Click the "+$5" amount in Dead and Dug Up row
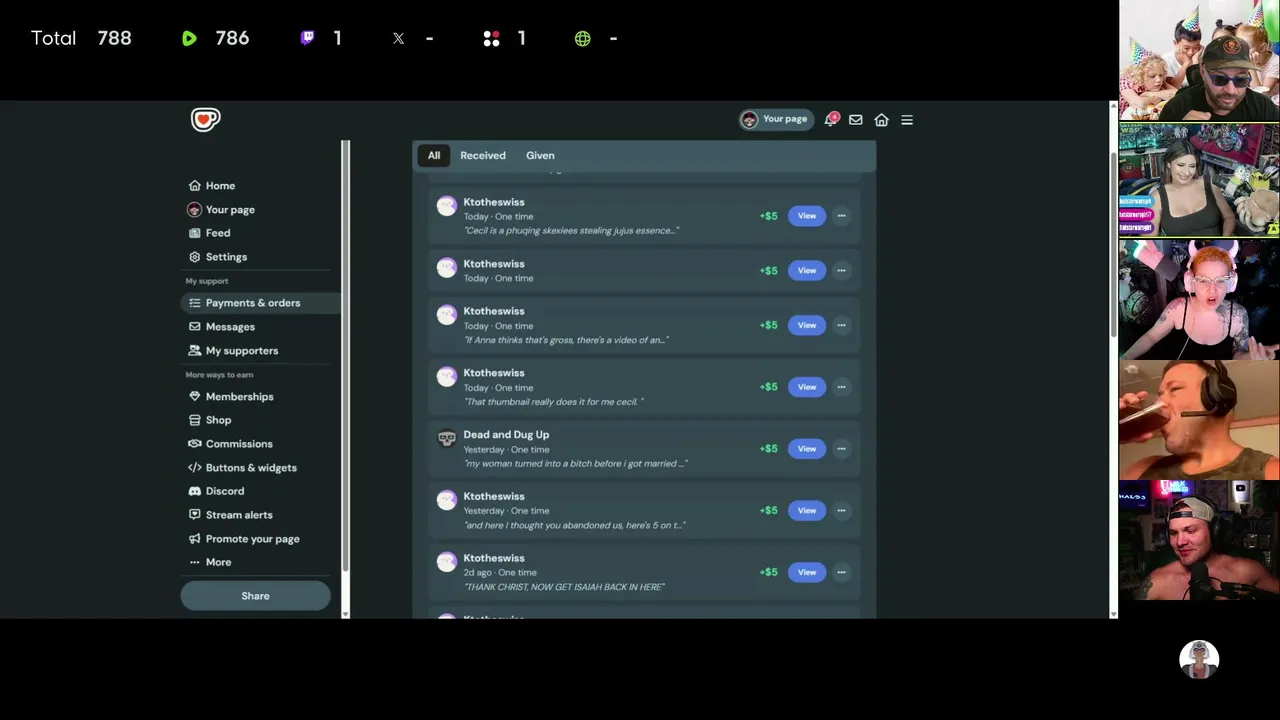1280x720 pixels. click(x=768, y=449)
